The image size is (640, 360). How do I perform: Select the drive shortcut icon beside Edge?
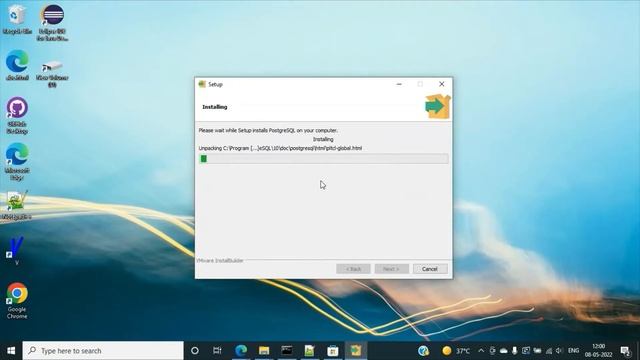(x=52, y=73)
